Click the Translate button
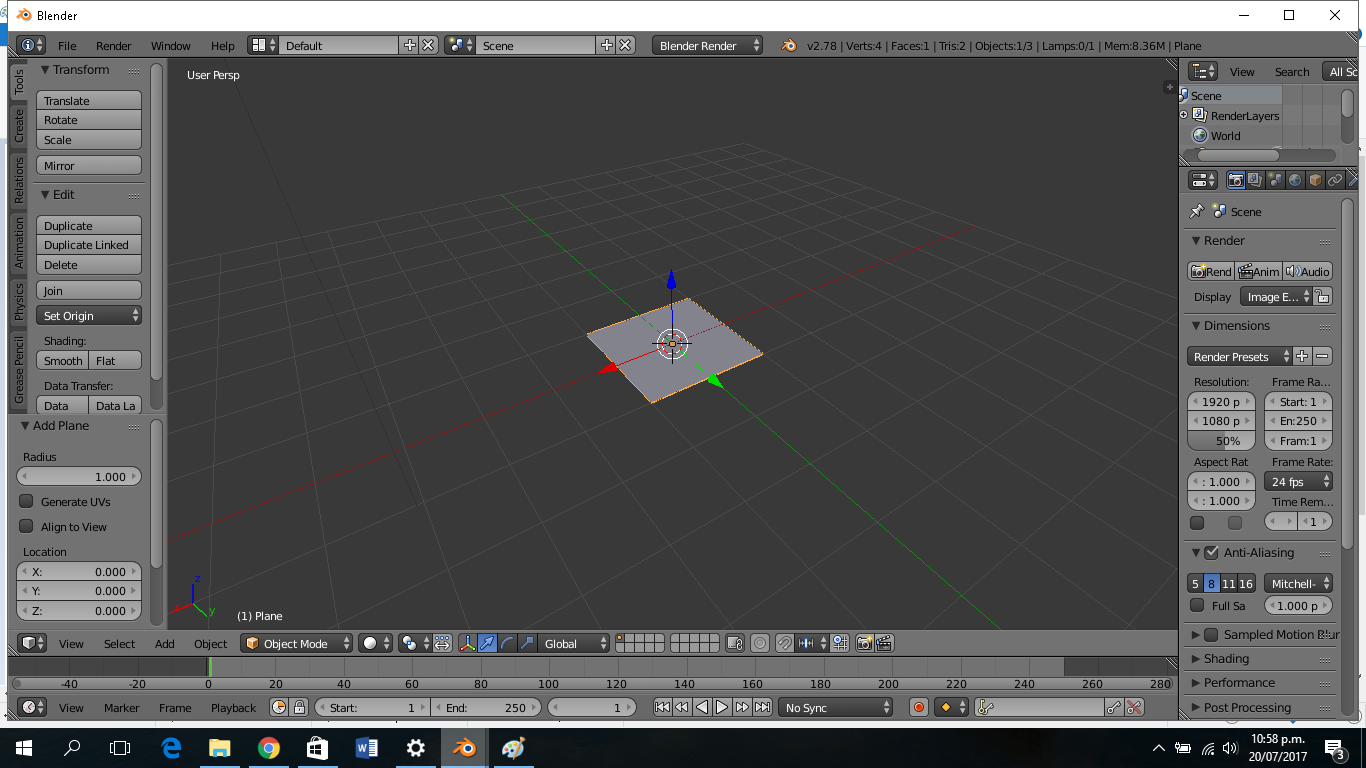The height and width of the screenshot is (768, 1366). tap(89, 101)
